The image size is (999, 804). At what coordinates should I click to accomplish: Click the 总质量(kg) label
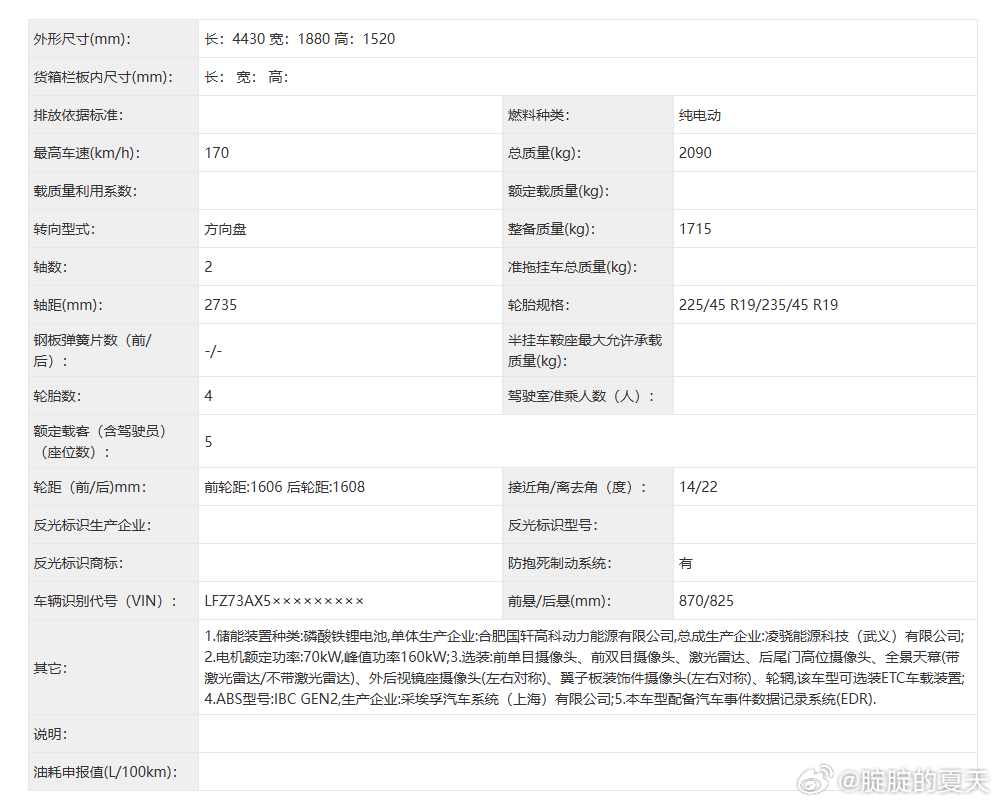[x=544, y=153]
